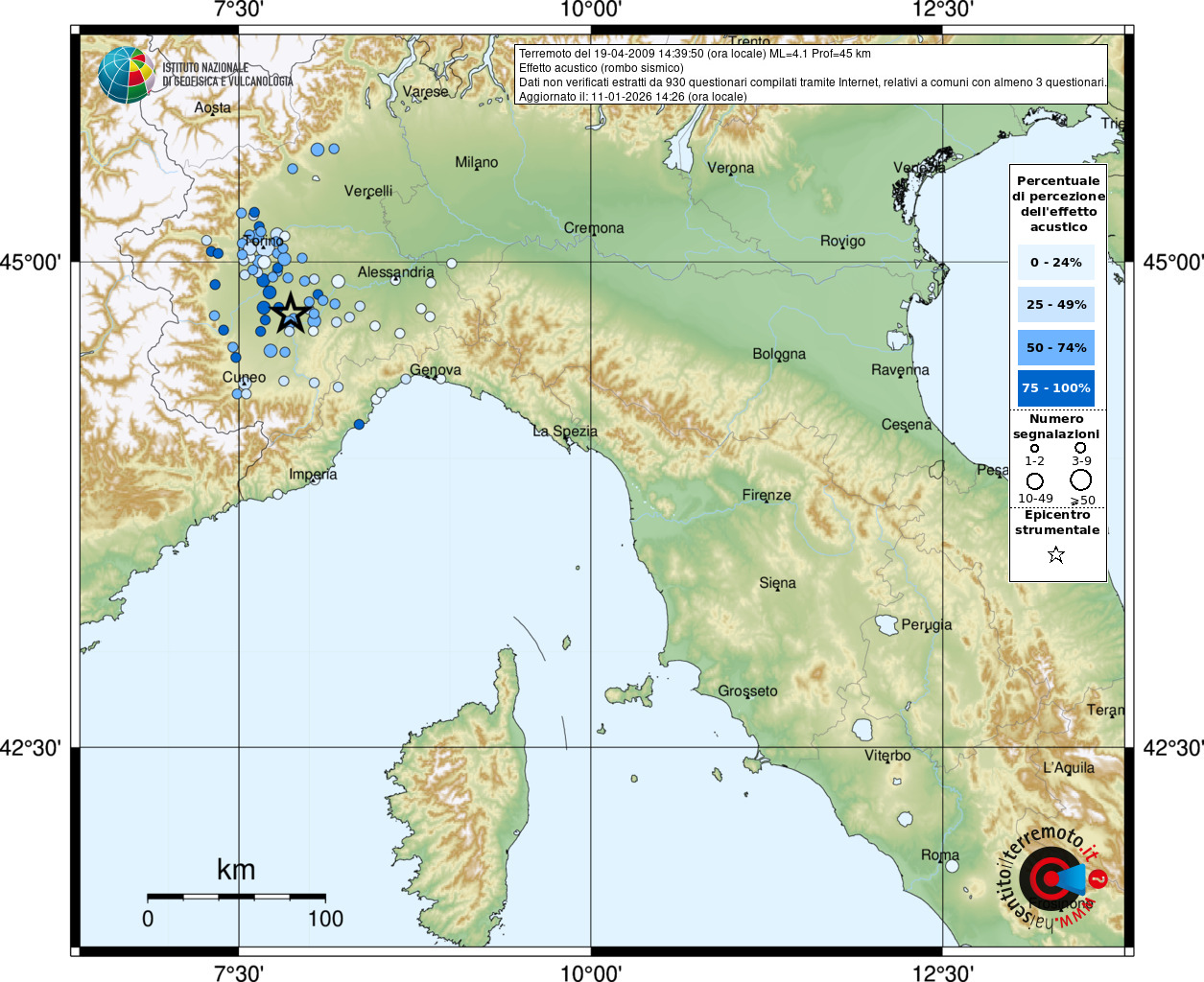
Task: Click the Vercelli city label
Action: click(368, 191)
